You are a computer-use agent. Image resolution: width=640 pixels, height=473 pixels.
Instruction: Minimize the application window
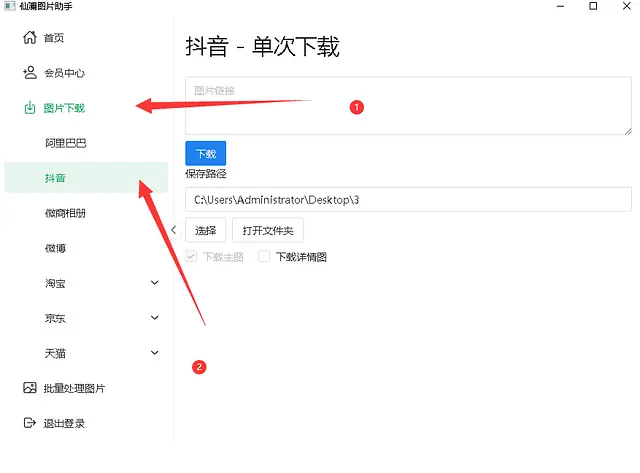coord(560,6)
